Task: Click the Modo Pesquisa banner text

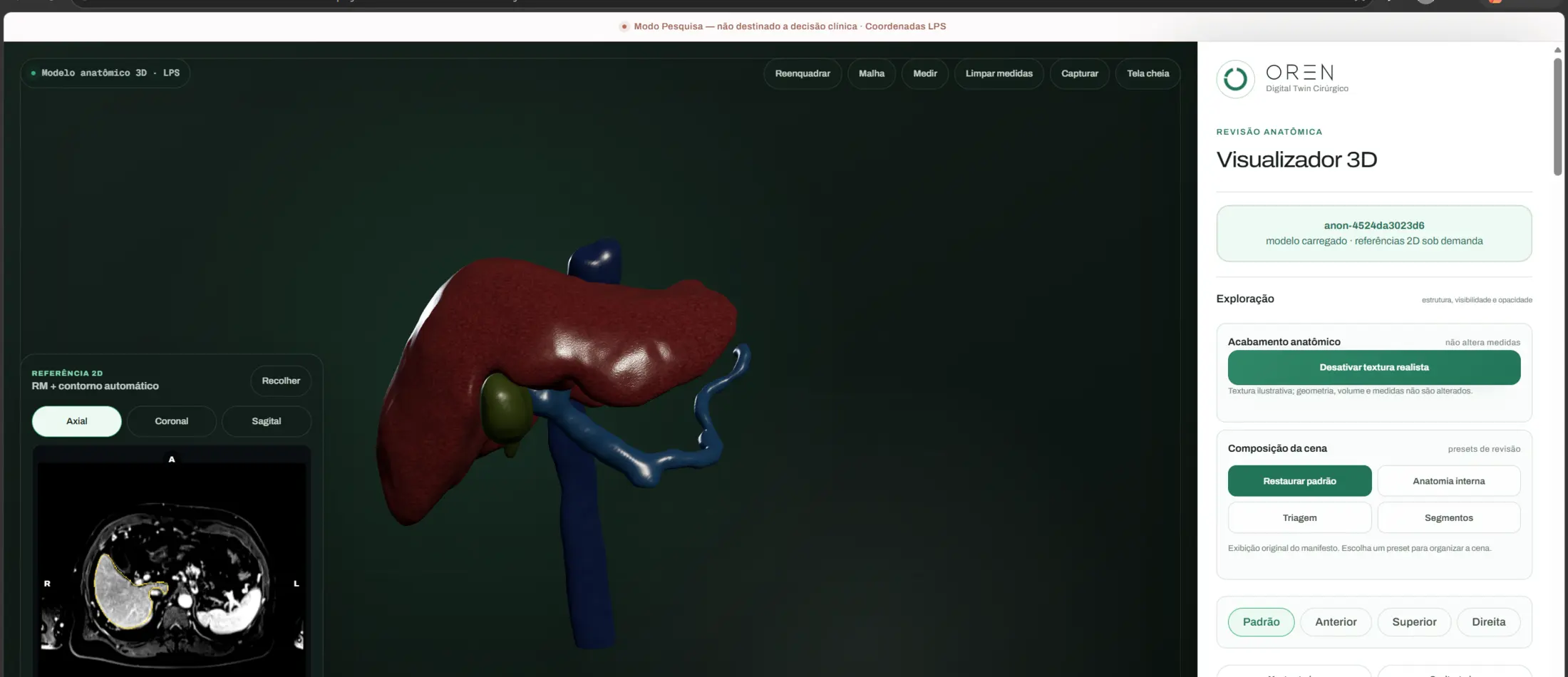Action: coord(790,26)
